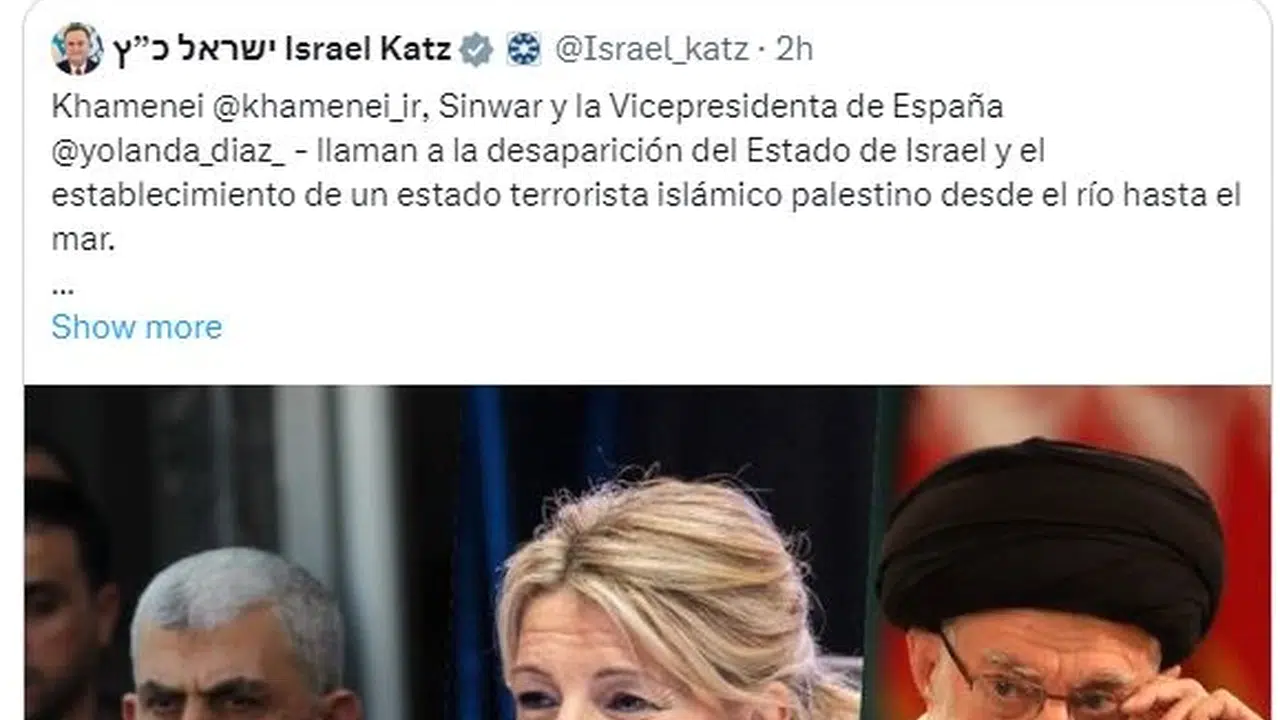The height and width of the screenshot is (720, 1280).
Task: Open Israel Katz's profile avatar
Action: (x=77, y=48)
